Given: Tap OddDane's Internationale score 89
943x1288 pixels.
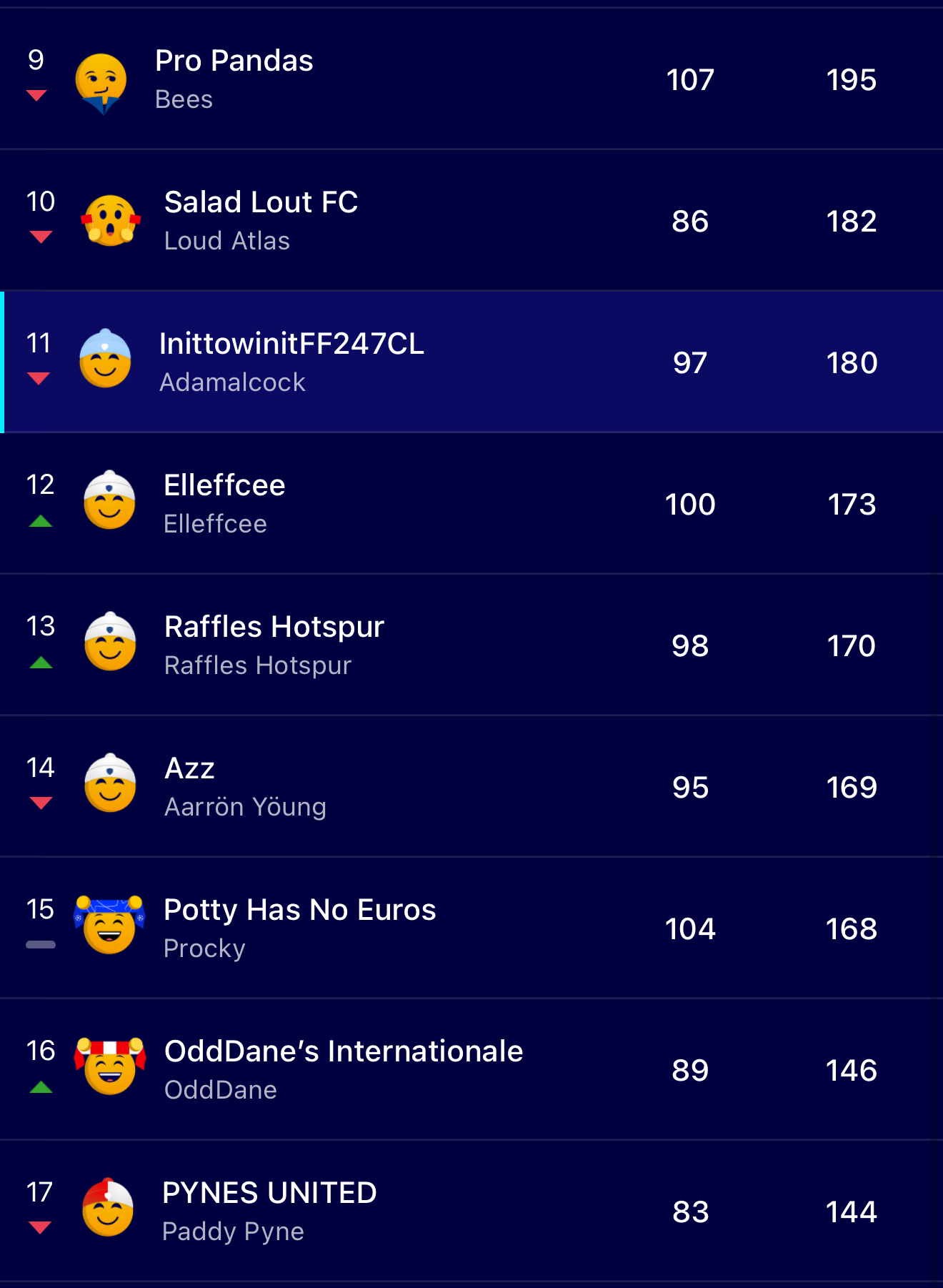Looking at the screenshot, I should [690, 1070].
